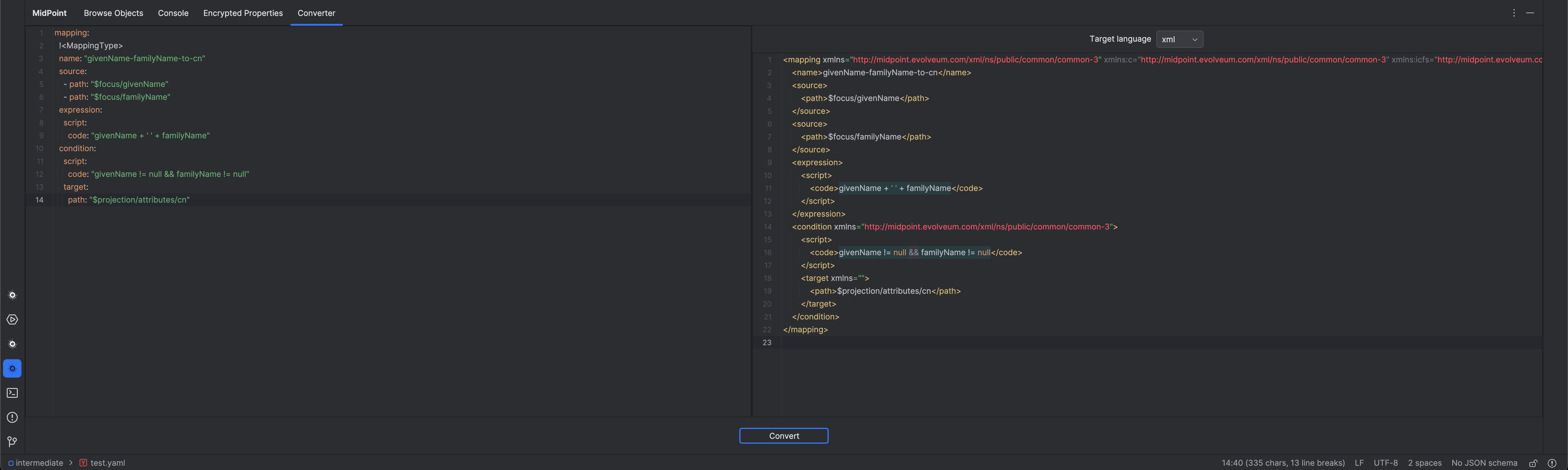Open the Target language xml dropdown
This screenshot has height=470, width=1568.
click(1179, 39)
